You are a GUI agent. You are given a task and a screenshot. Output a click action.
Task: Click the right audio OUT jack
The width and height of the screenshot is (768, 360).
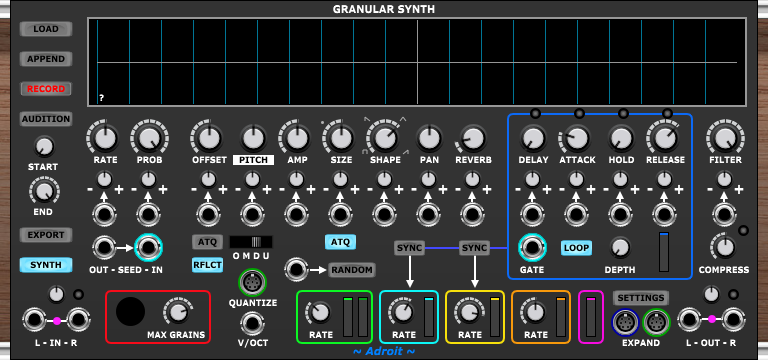click(733, 320)
